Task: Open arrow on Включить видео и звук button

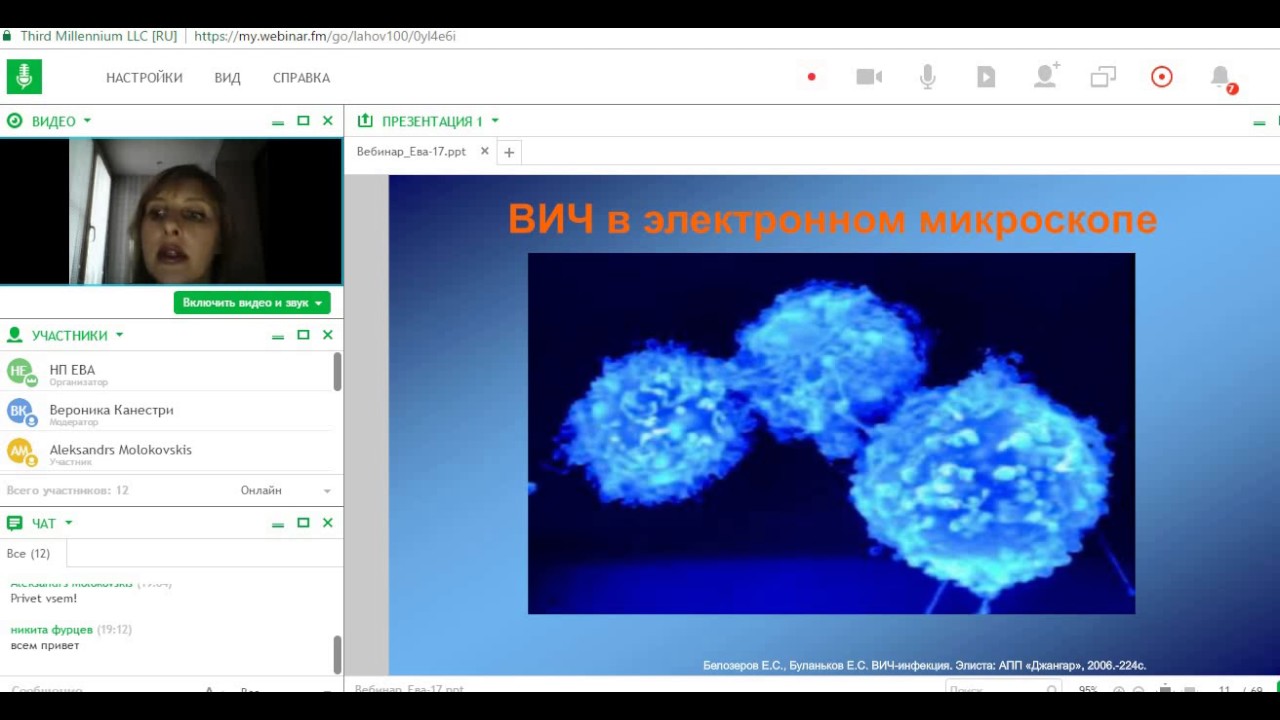Action: click(319, 303)
